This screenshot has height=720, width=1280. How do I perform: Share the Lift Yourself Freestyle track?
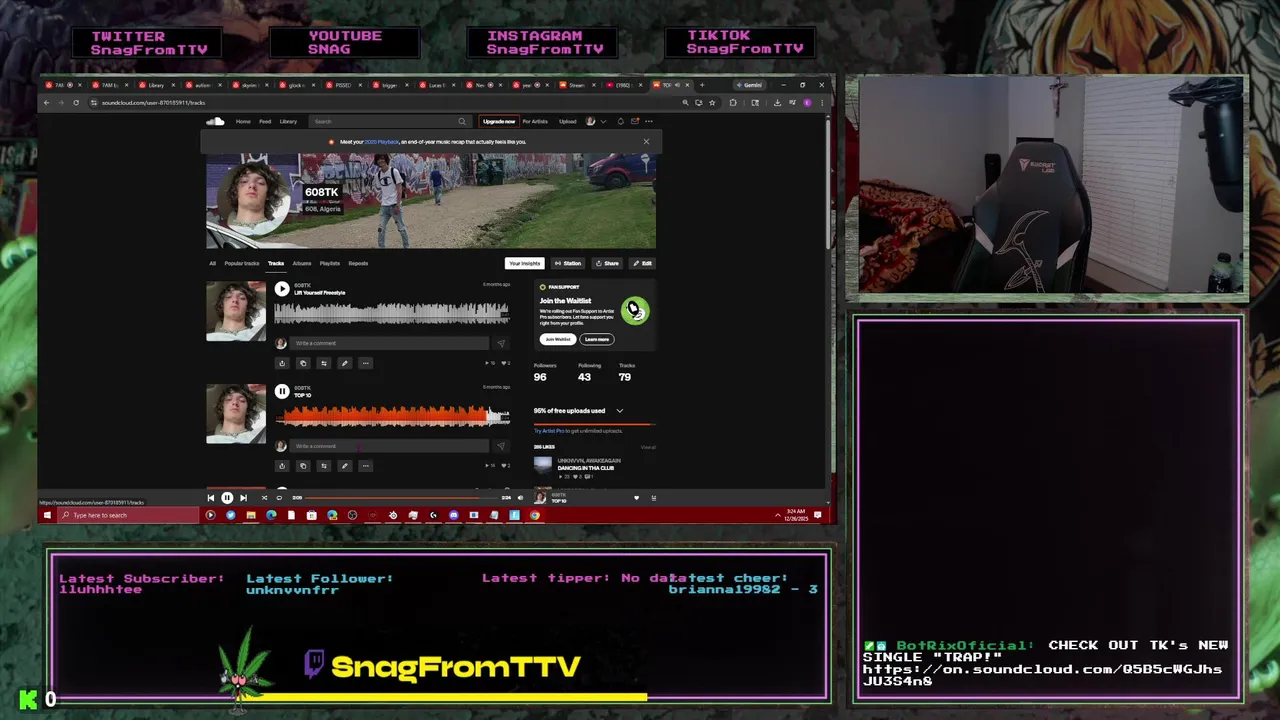point(282,363)
